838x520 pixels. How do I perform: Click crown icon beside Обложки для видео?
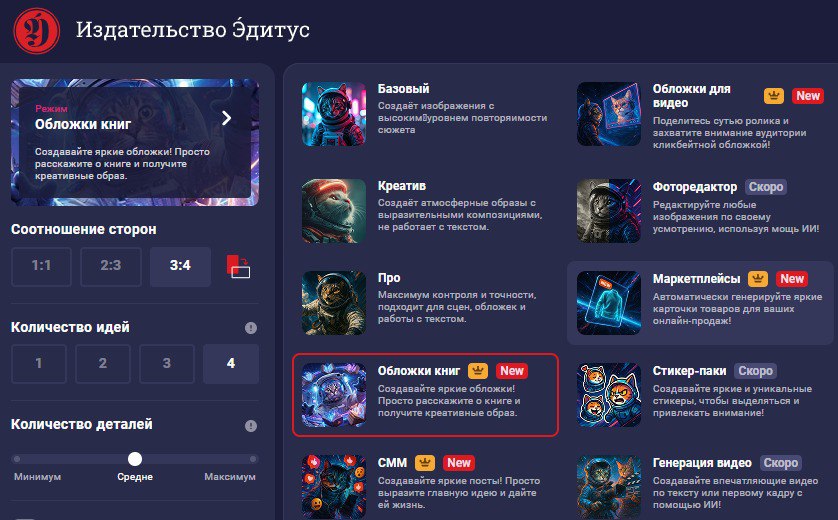[x=774, y=96]
